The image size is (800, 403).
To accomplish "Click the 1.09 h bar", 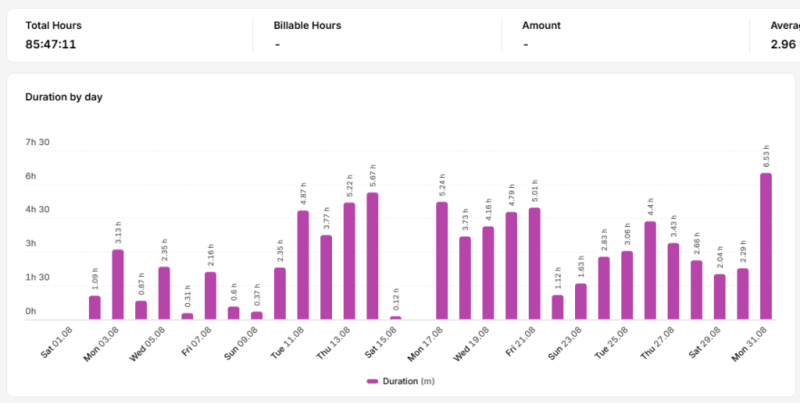I will (x=95, y=308).
